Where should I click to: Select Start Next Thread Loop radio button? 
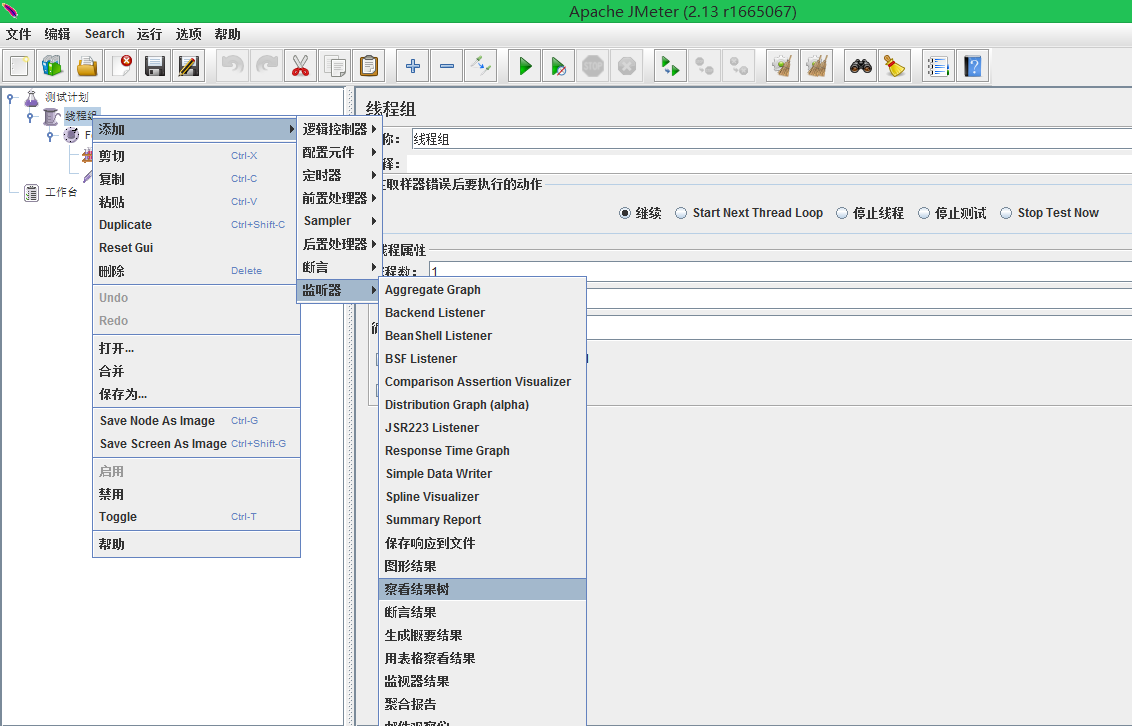(x=681, y=213)
